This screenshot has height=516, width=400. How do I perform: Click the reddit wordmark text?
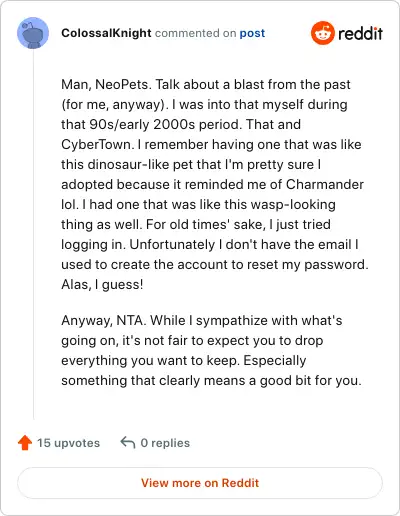360,34
